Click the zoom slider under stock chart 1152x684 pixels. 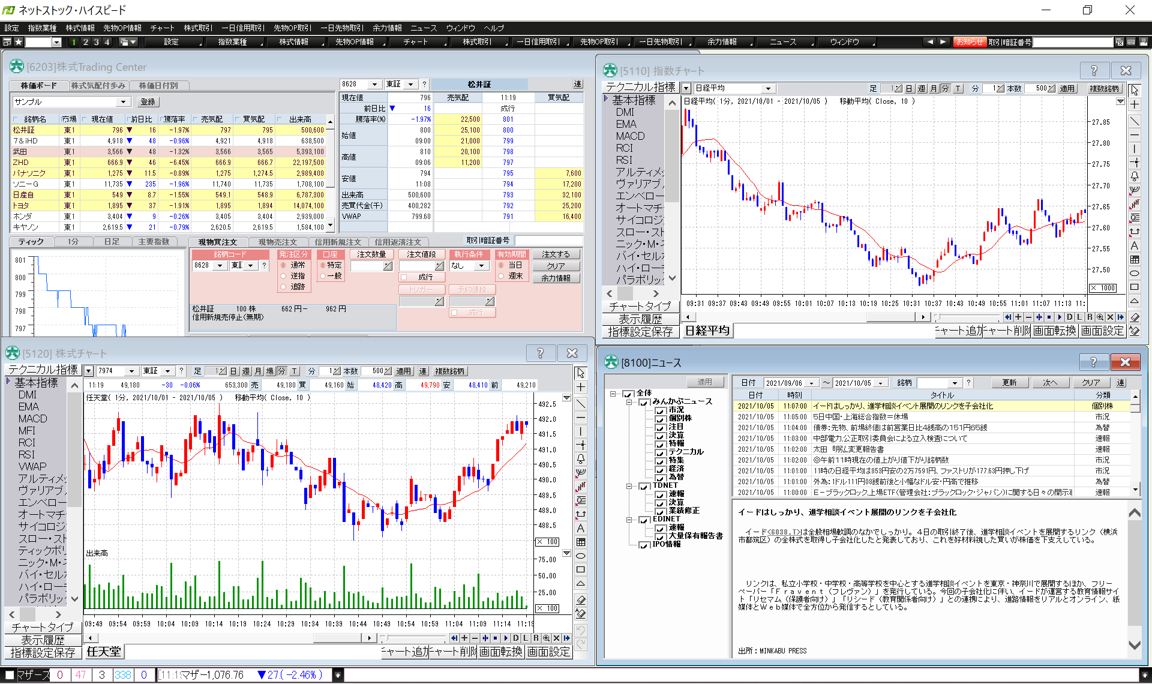414,638
